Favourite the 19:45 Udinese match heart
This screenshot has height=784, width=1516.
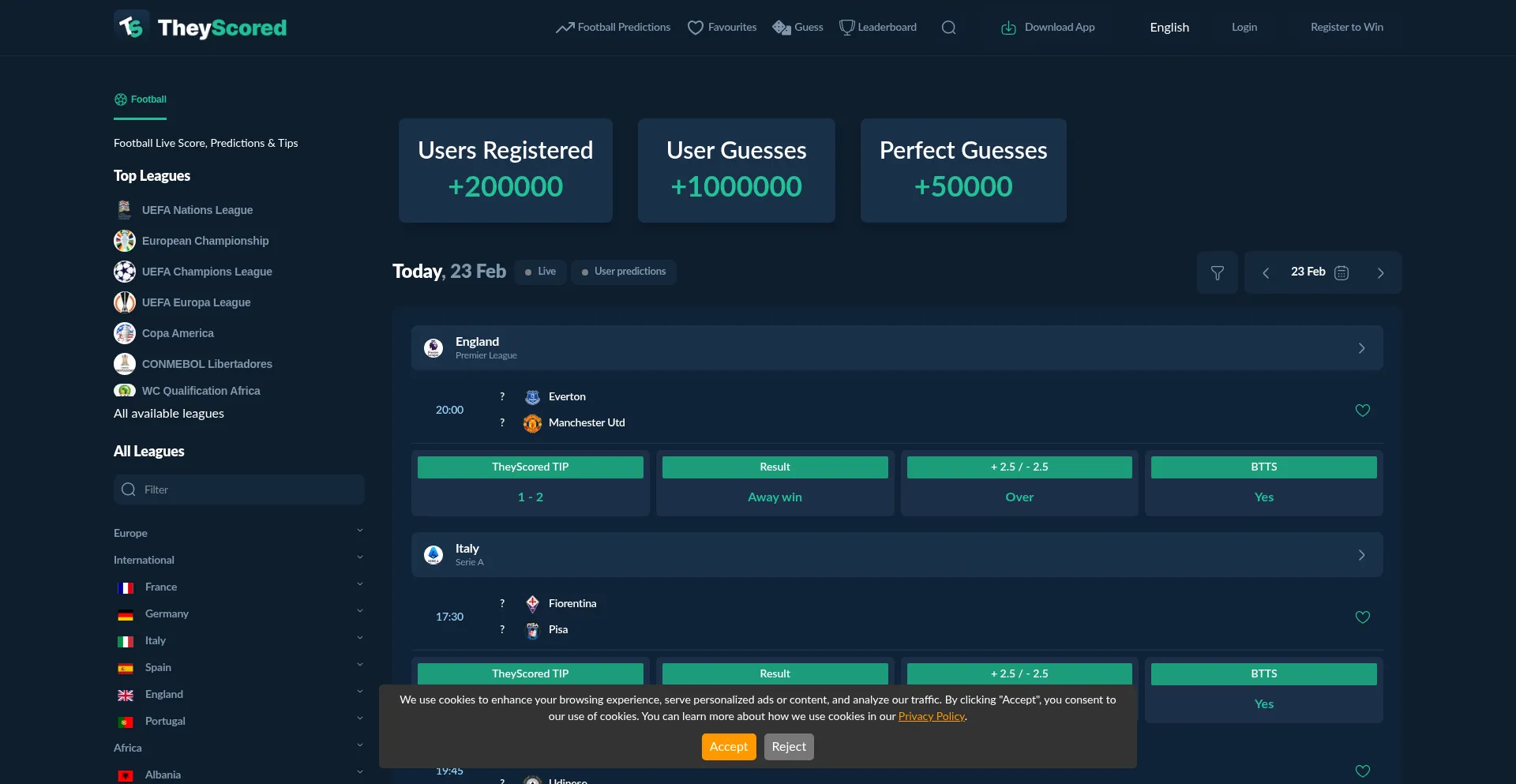1363,771
